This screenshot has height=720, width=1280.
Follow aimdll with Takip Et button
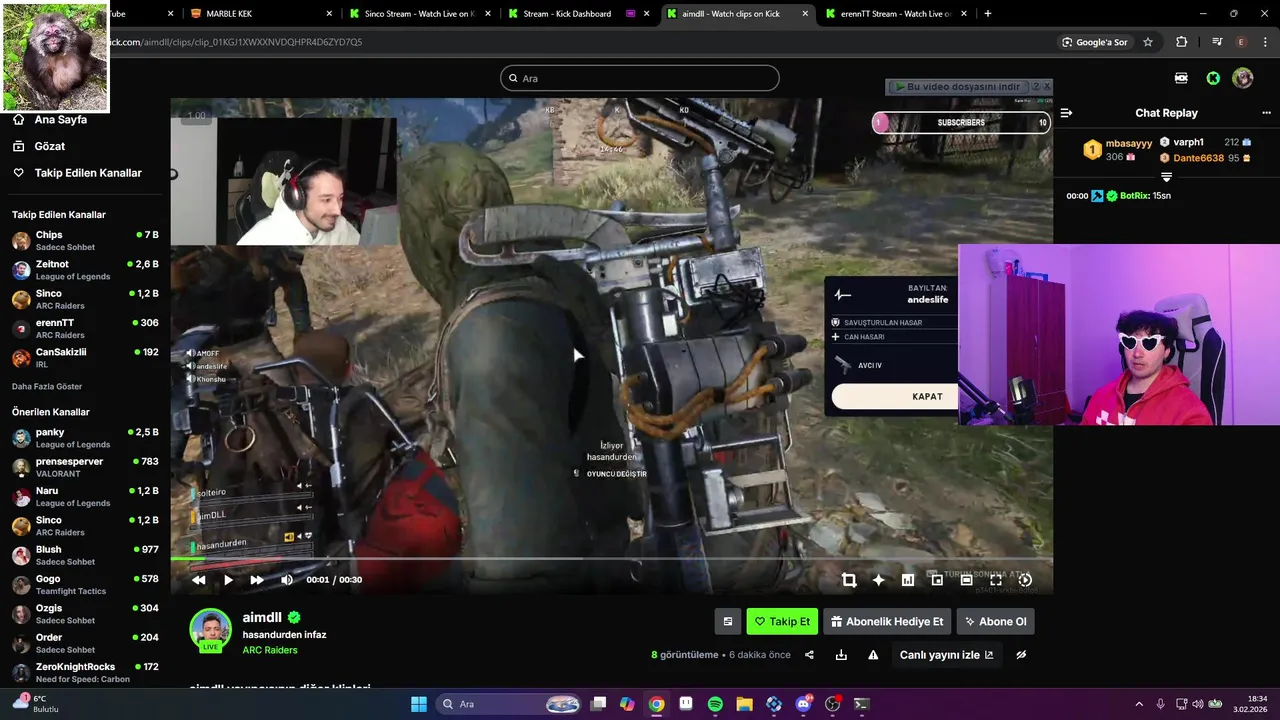(x=782, y=621)
